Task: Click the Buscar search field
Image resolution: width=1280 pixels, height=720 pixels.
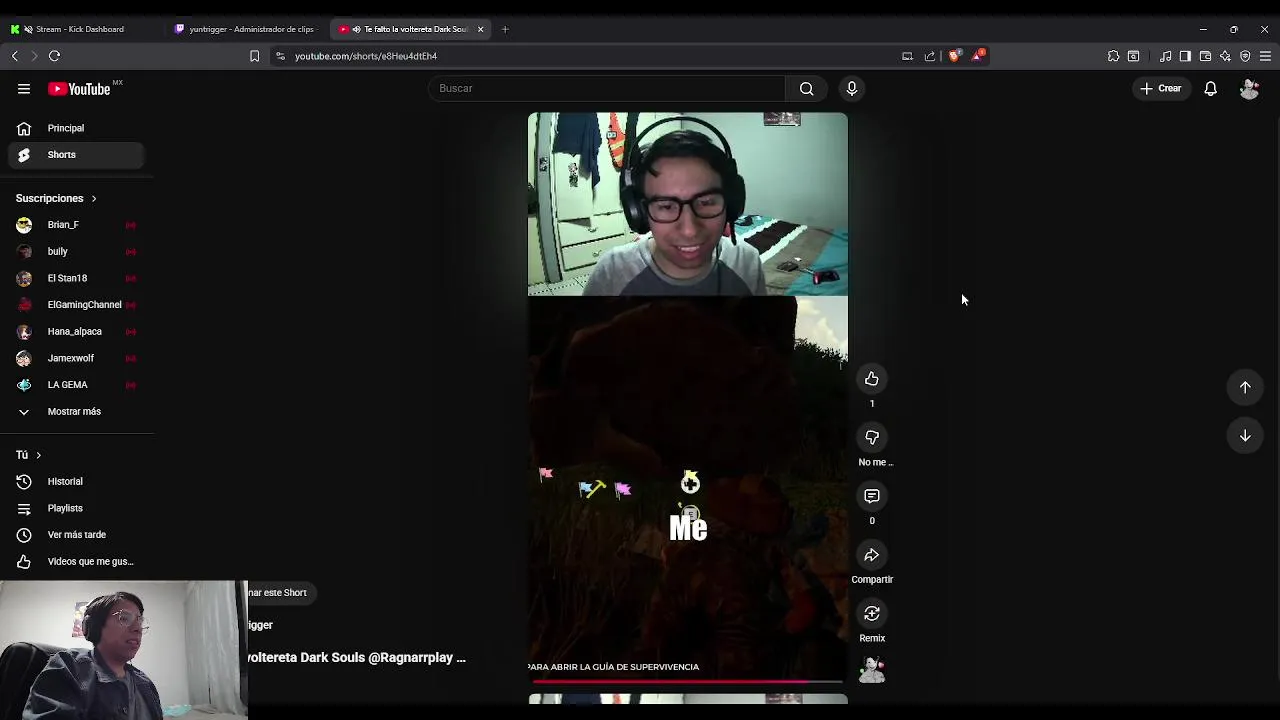Action: [608, 88]
